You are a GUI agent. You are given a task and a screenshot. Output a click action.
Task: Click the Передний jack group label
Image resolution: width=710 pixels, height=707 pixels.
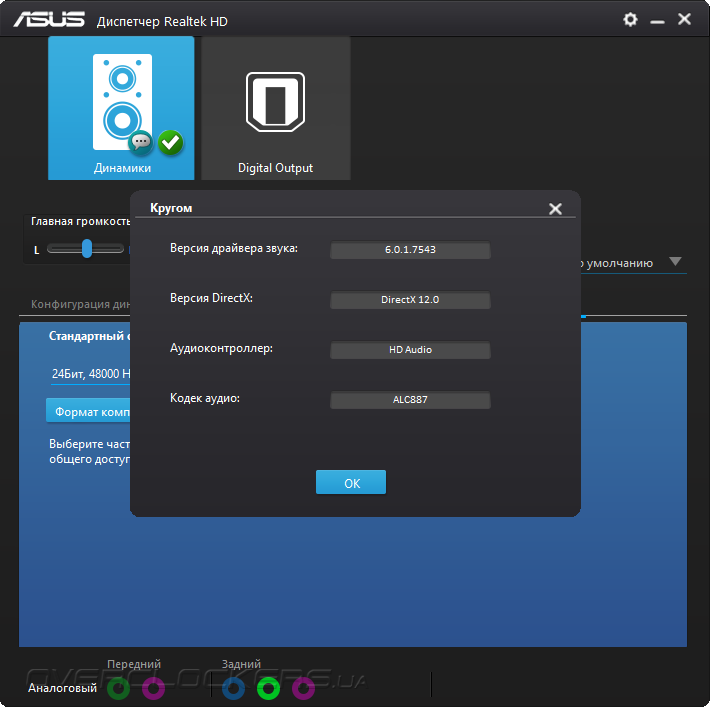tap(134, 664)
